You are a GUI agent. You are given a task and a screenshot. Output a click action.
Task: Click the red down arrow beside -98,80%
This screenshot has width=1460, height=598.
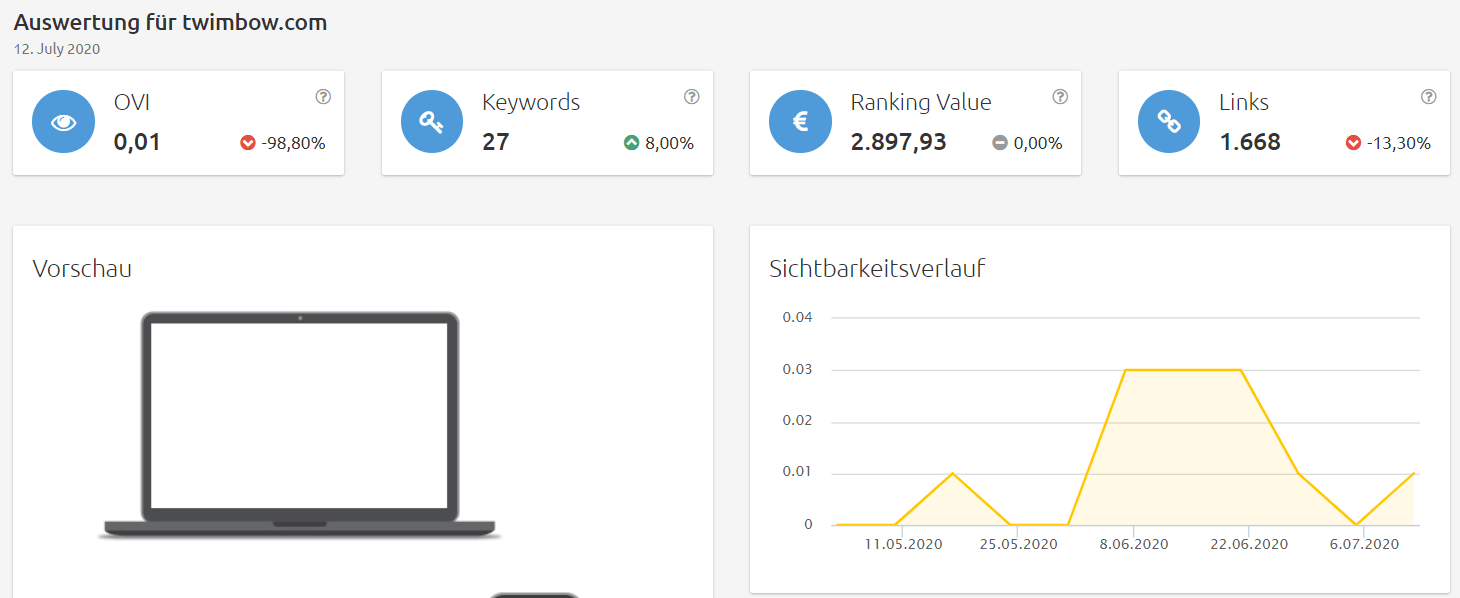[248, 143]
